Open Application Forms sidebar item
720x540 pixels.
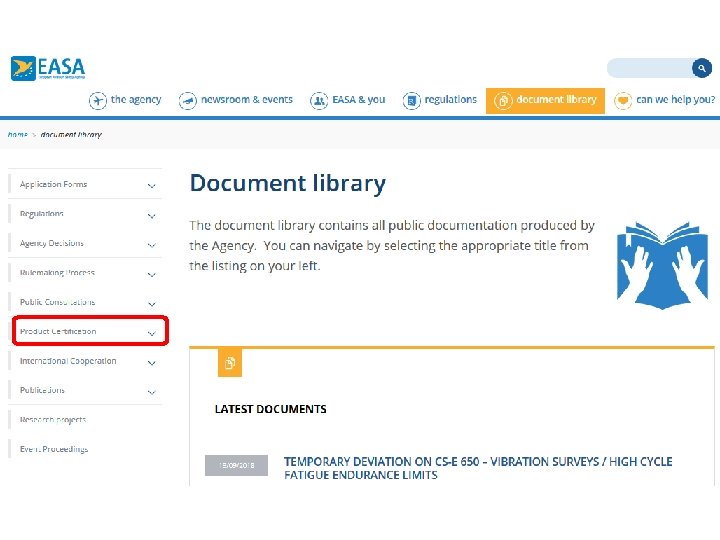[x=53, y=184]
